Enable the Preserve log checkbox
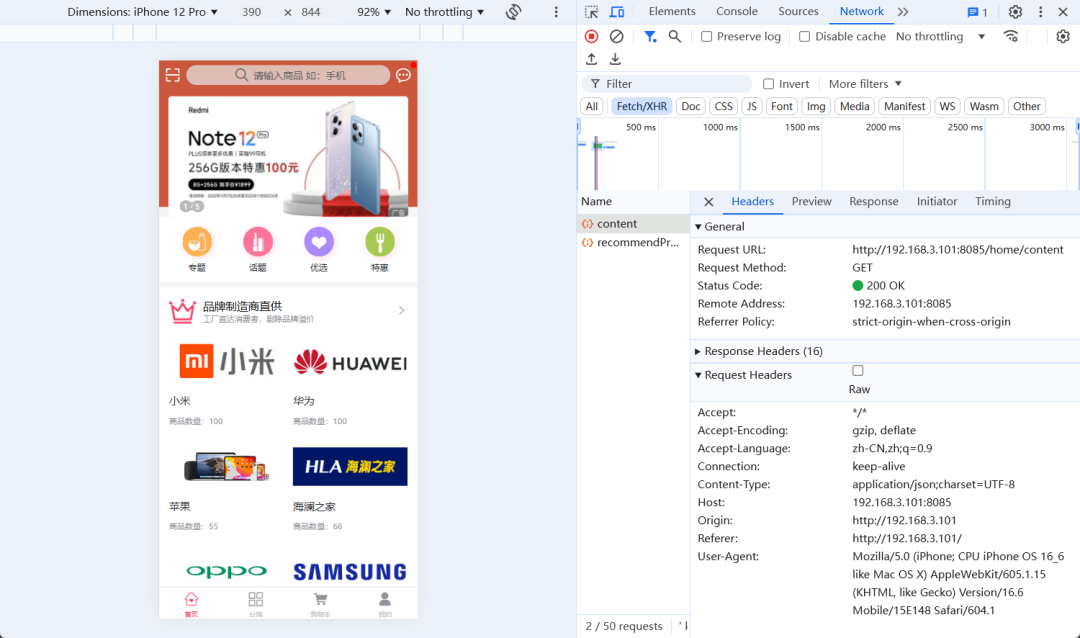 click(708, 36)
